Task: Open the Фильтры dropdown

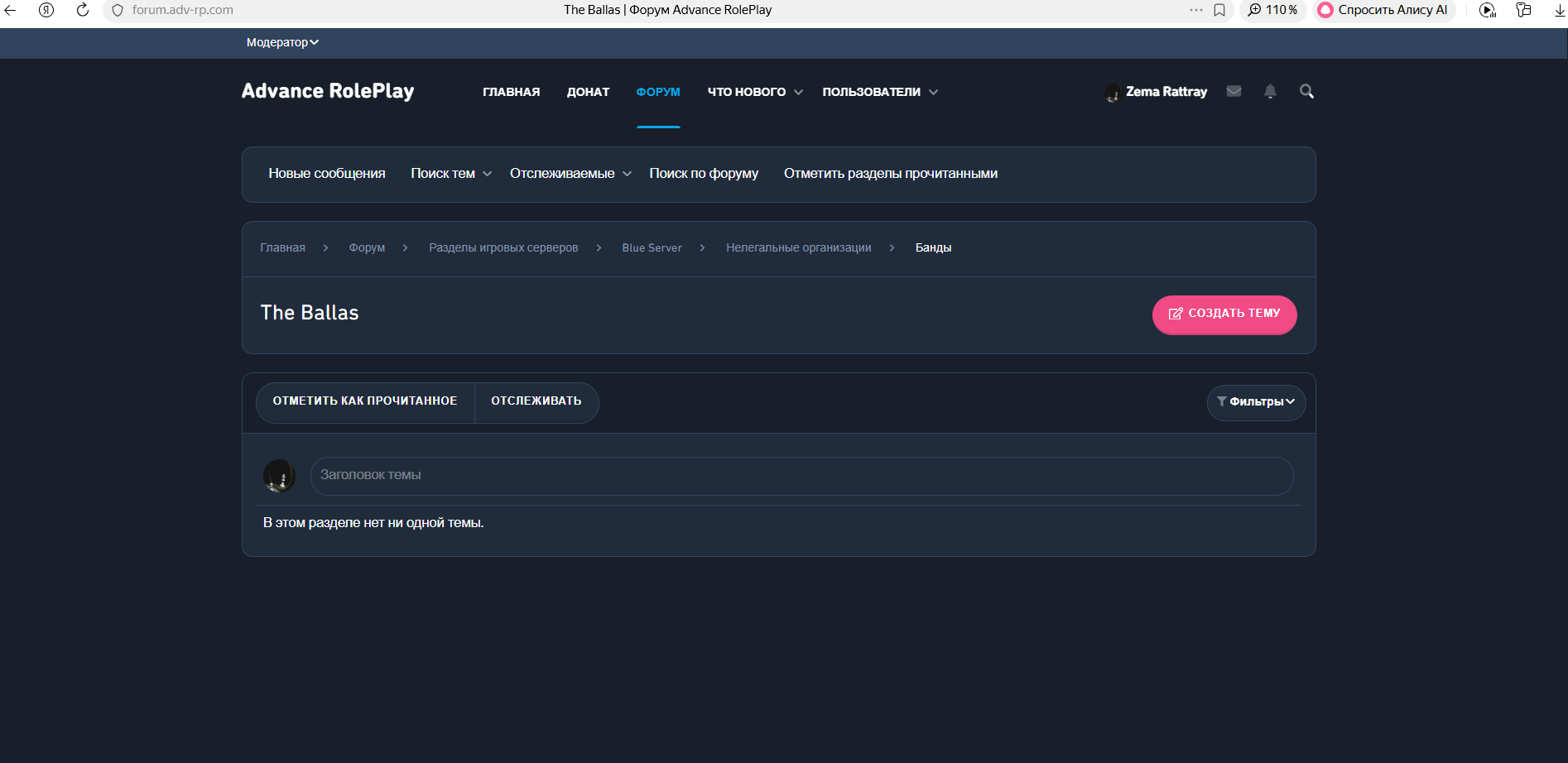Action: coord(1256,402)
